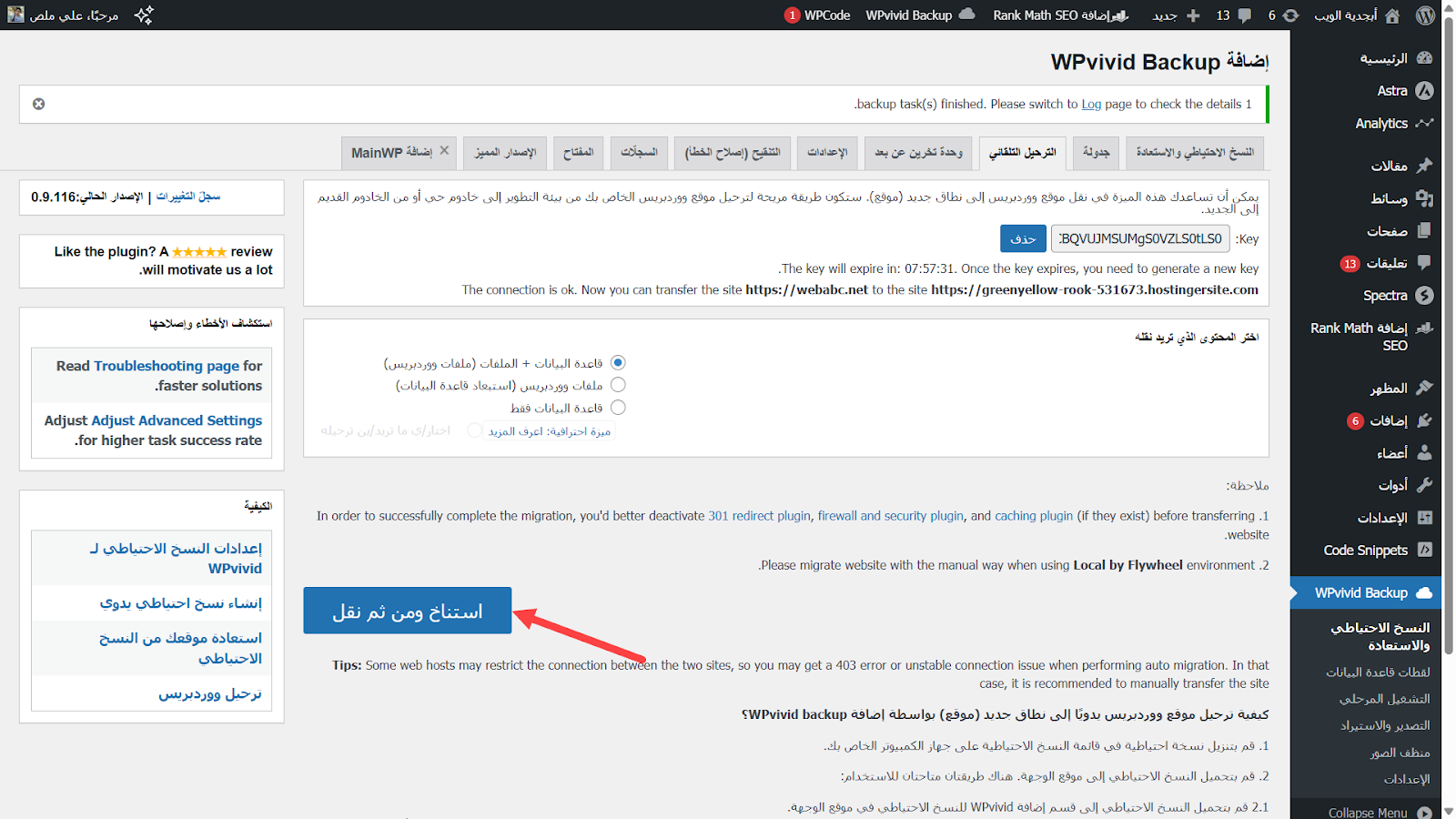Visit site via the home icon in admin bar

1392,15
